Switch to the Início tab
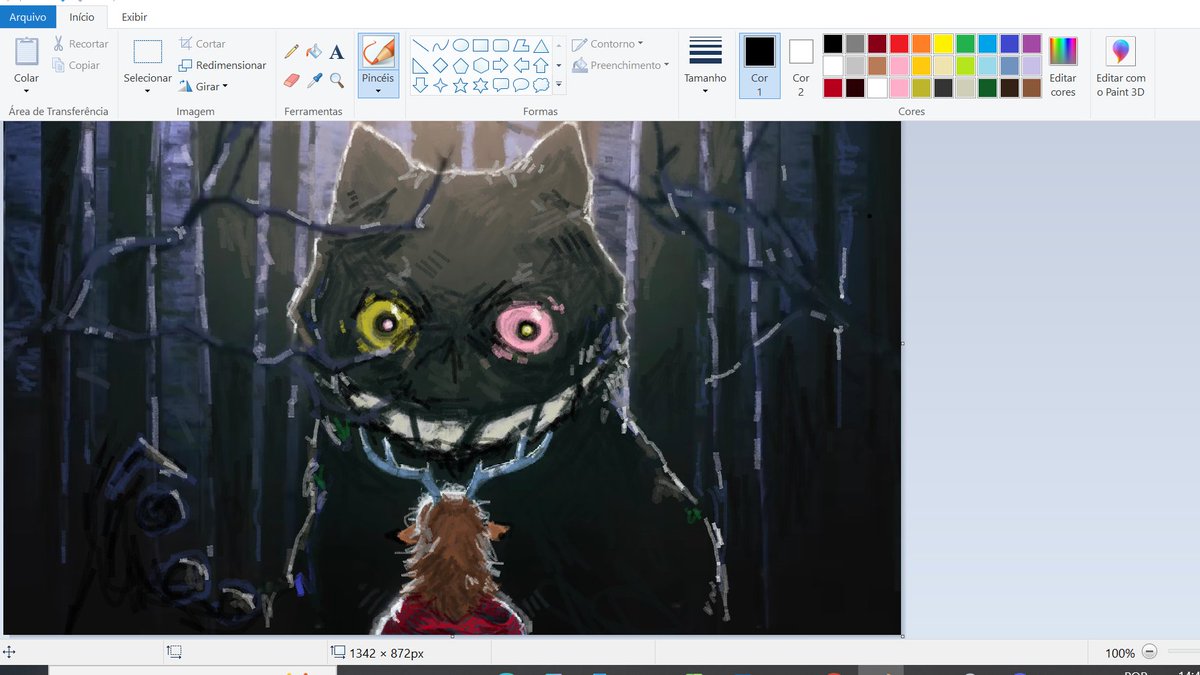 click(x=82, y=17)
